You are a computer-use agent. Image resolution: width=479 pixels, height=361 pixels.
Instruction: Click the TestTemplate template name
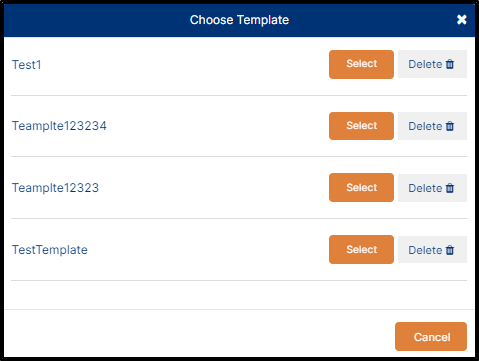(50, 250)
